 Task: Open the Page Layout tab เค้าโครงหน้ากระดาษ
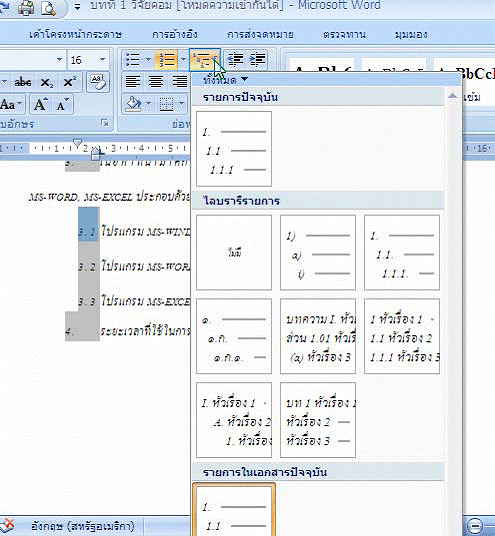tap(75, 35)
